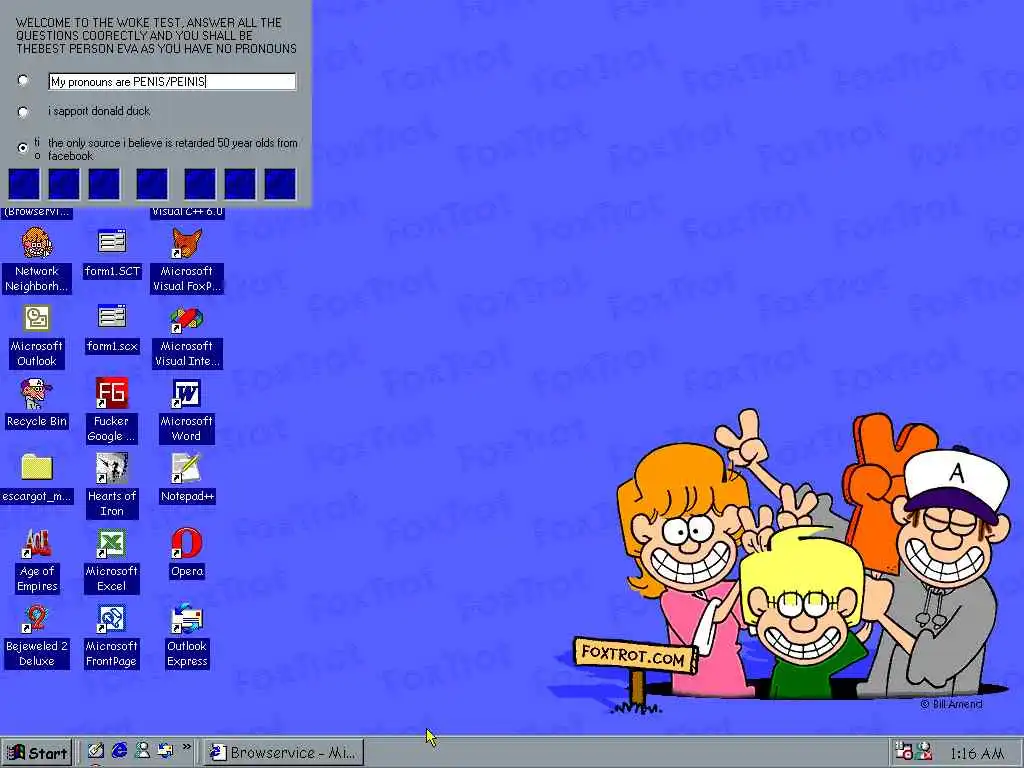Viewport: 1024px width, 768px height.
Task: Open the Microsoft FrontPage shortcut
Action: click(x=112, y=636)
